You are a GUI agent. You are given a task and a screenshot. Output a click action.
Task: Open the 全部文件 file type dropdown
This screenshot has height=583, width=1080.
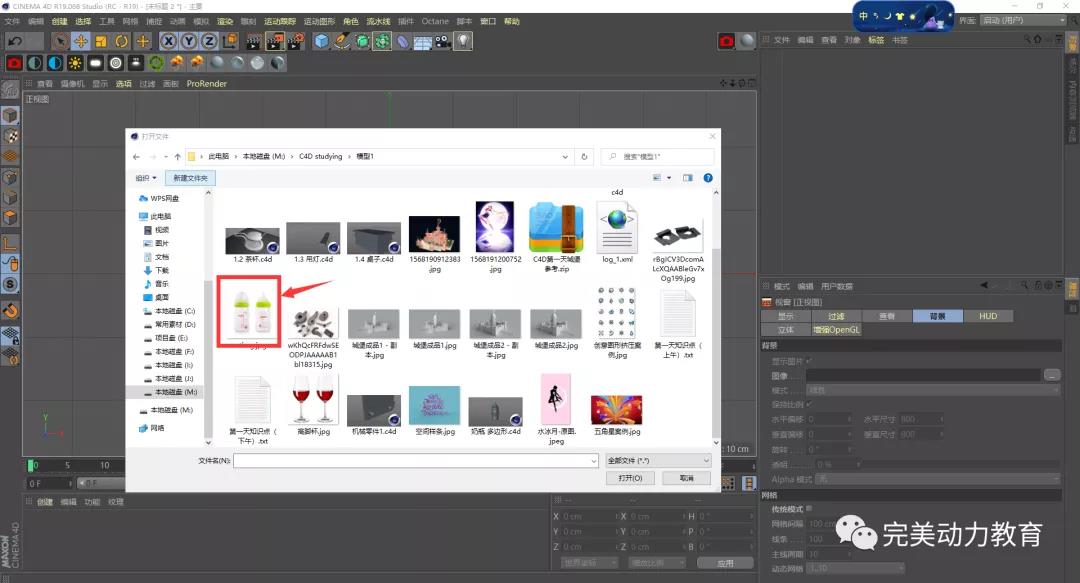tap(658, 460)
